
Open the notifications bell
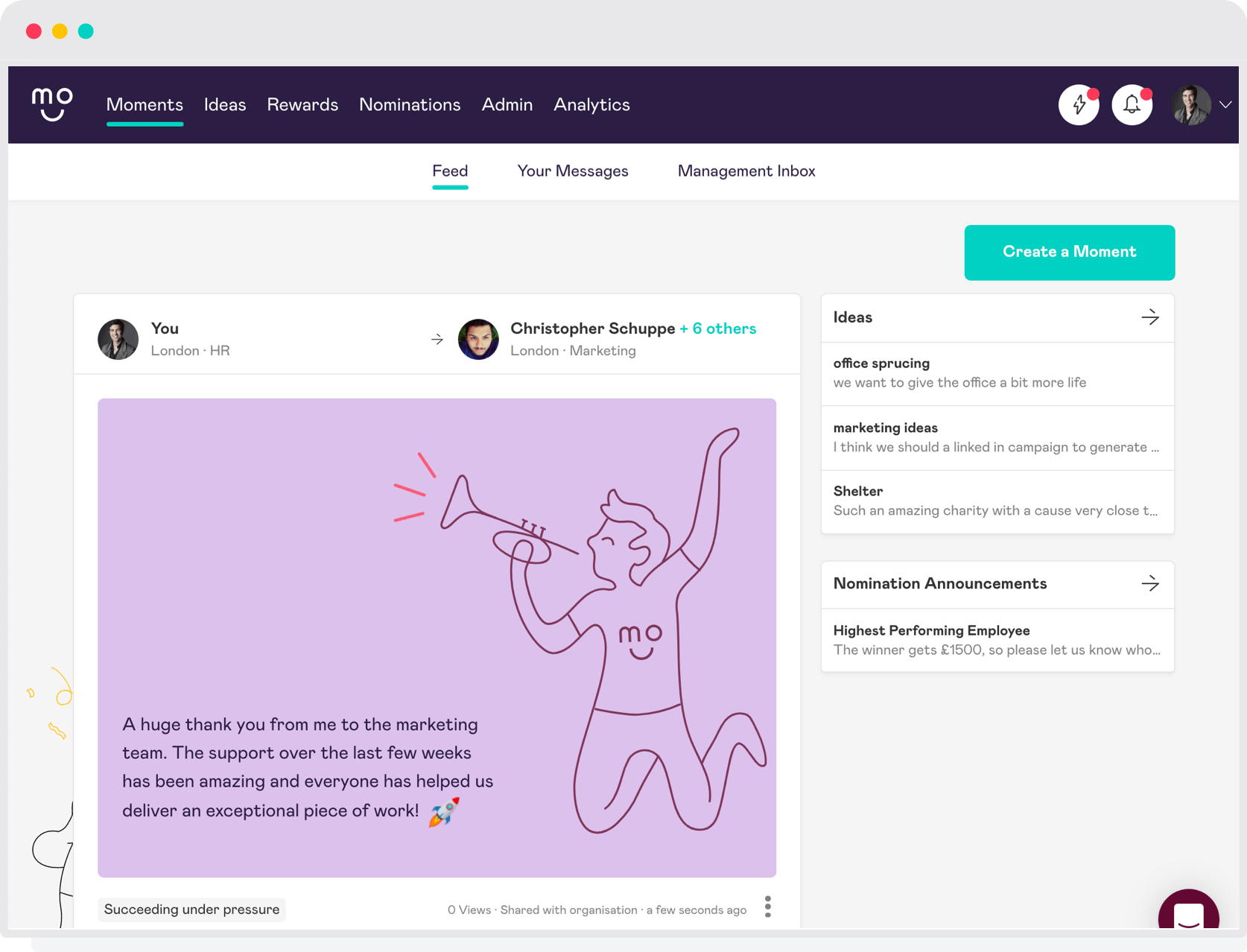click(x=1132, y=105)
